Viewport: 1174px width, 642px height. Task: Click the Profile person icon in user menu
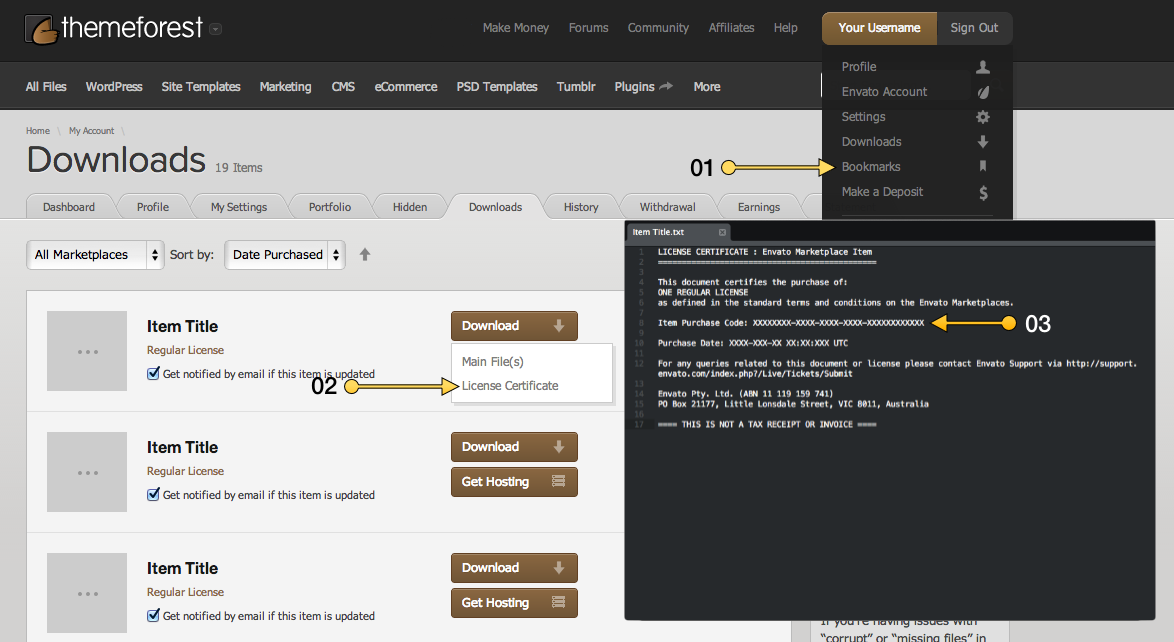983,67
